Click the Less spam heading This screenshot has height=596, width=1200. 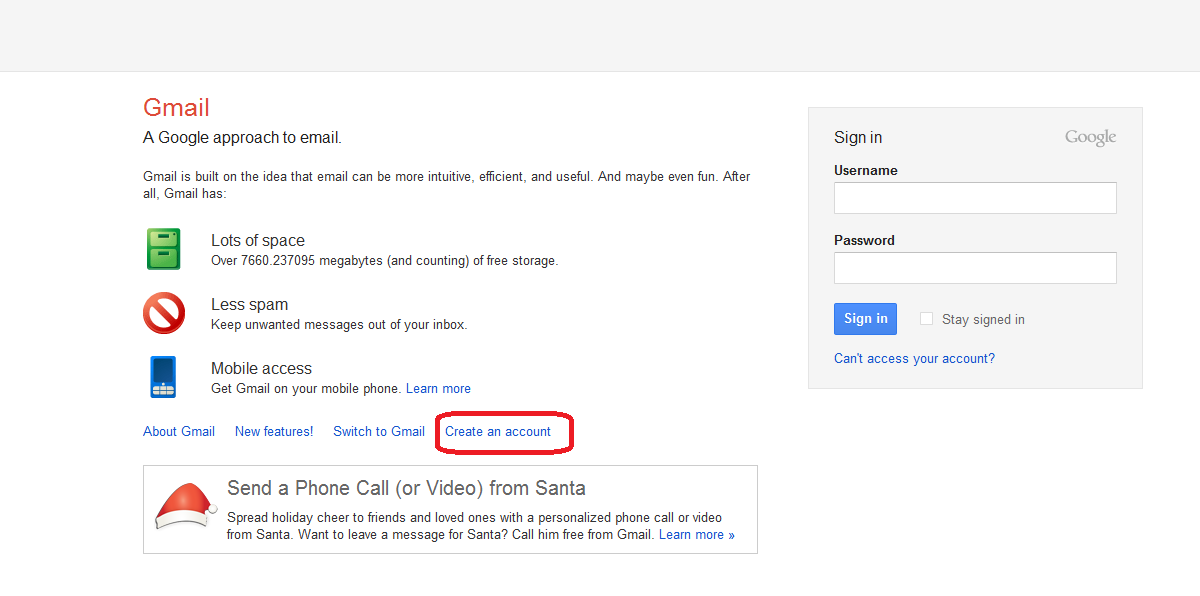click(x=249, y=305)
